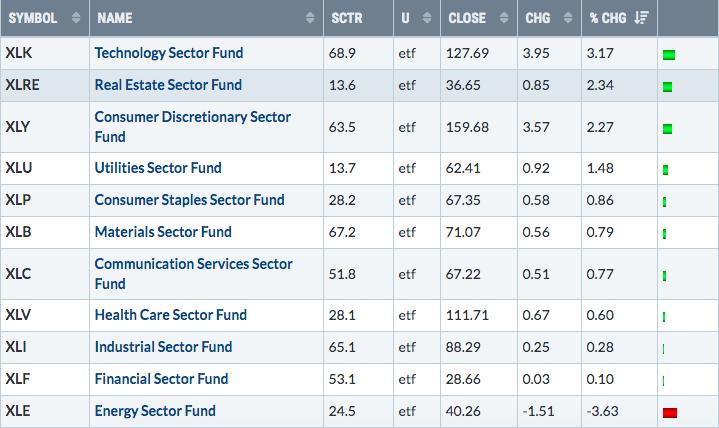Click the red bar for Energy Sector

(670, 412)
